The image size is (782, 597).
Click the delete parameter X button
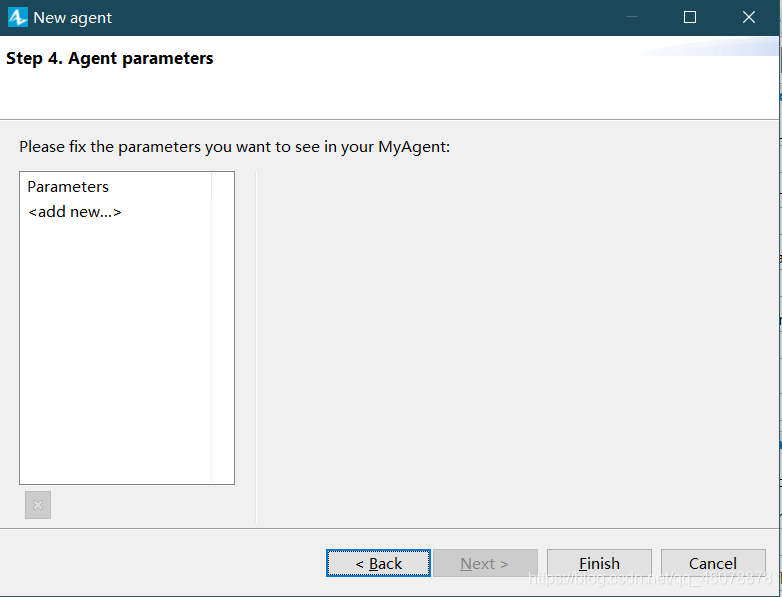38,505
